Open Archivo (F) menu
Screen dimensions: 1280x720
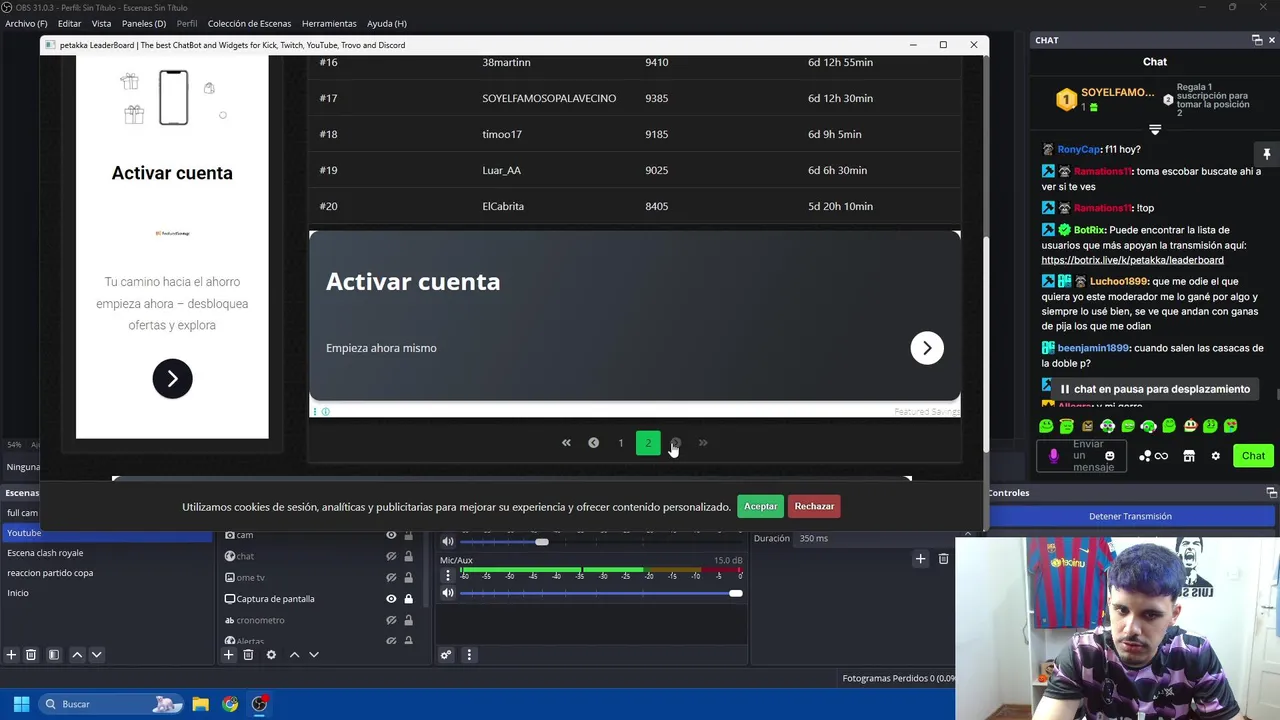26,23
